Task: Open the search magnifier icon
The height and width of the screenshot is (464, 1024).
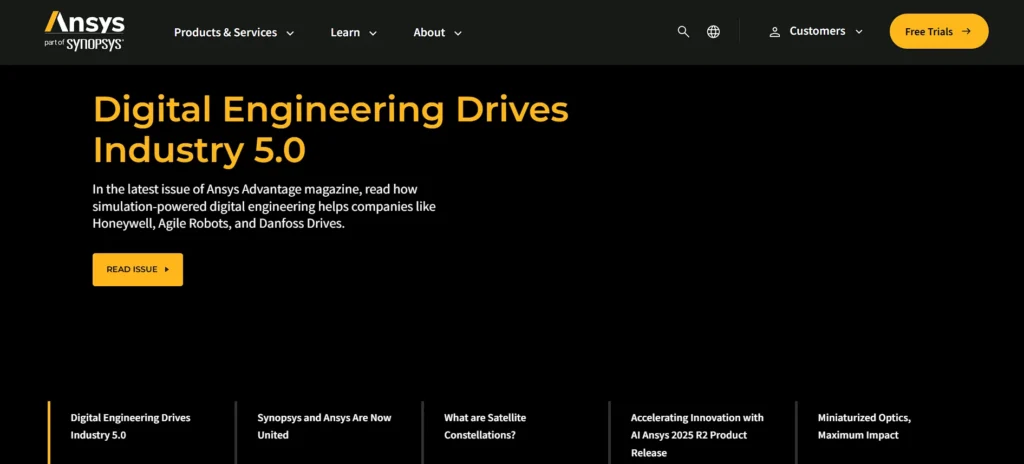Action: pos(683,32)
